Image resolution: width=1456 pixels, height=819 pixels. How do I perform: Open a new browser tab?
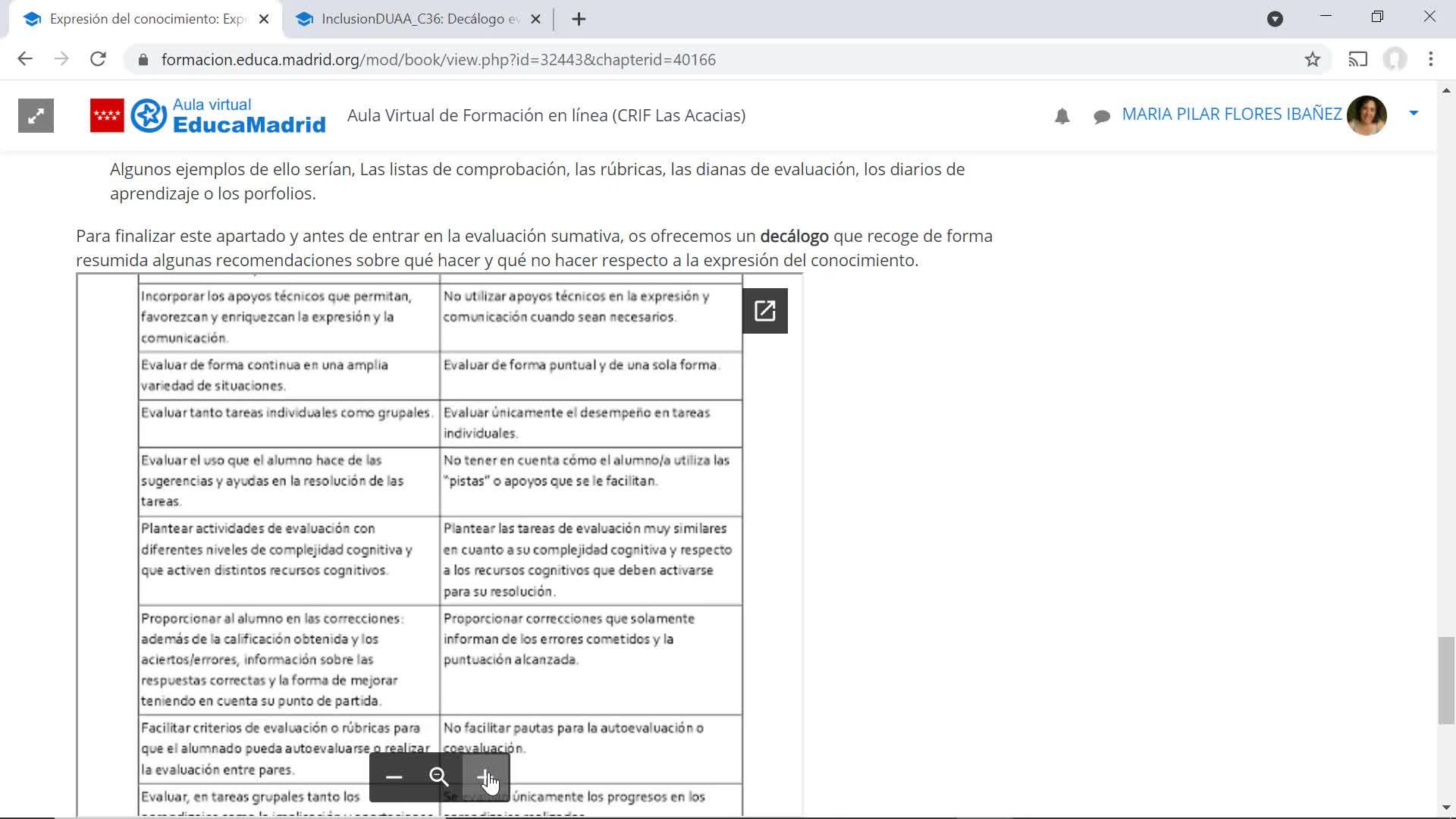579,19
